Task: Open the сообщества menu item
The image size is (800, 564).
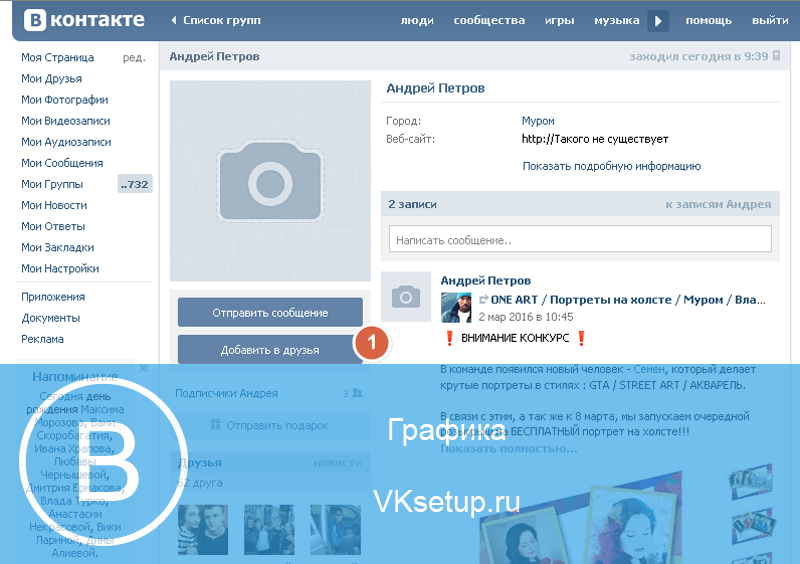Action: [489, 20]
